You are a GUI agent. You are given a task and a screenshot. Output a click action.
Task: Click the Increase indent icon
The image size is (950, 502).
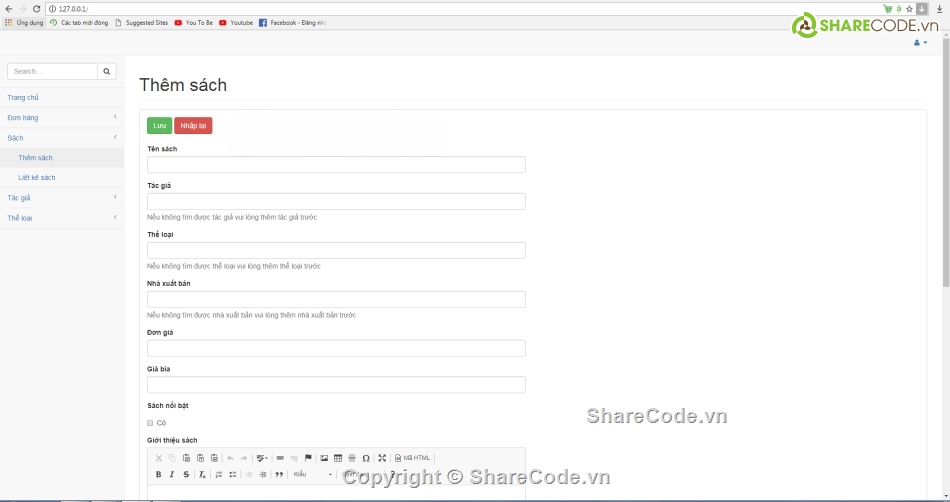[x=263, y=475]
